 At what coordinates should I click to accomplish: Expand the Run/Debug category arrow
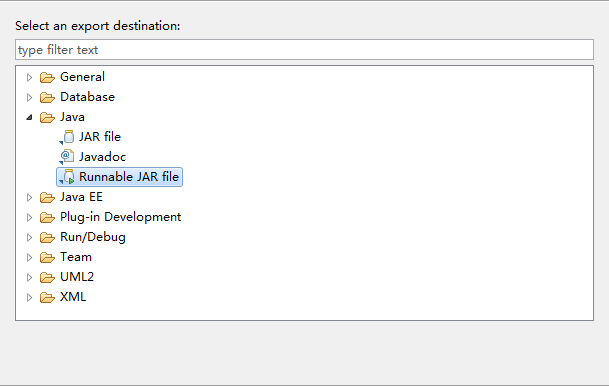[30, 237]
